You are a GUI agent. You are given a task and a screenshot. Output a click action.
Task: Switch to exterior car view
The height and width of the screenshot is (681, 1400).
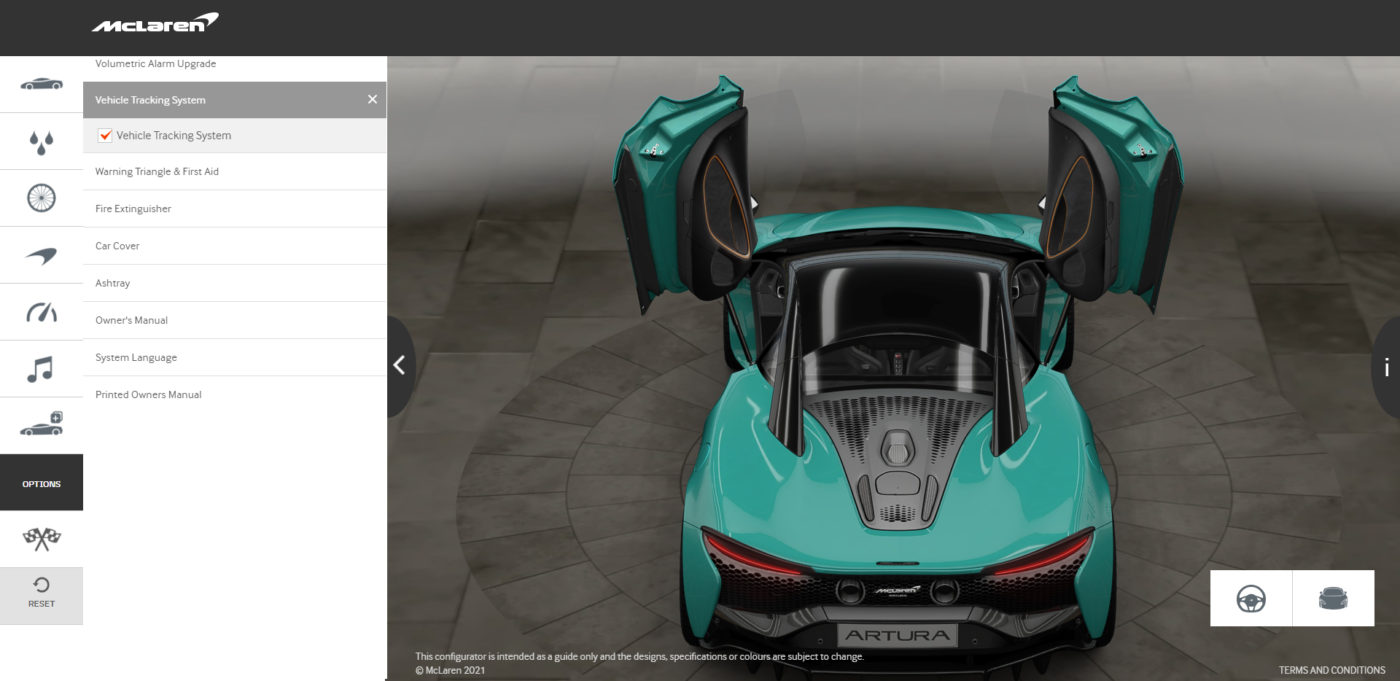(1333, 598)
